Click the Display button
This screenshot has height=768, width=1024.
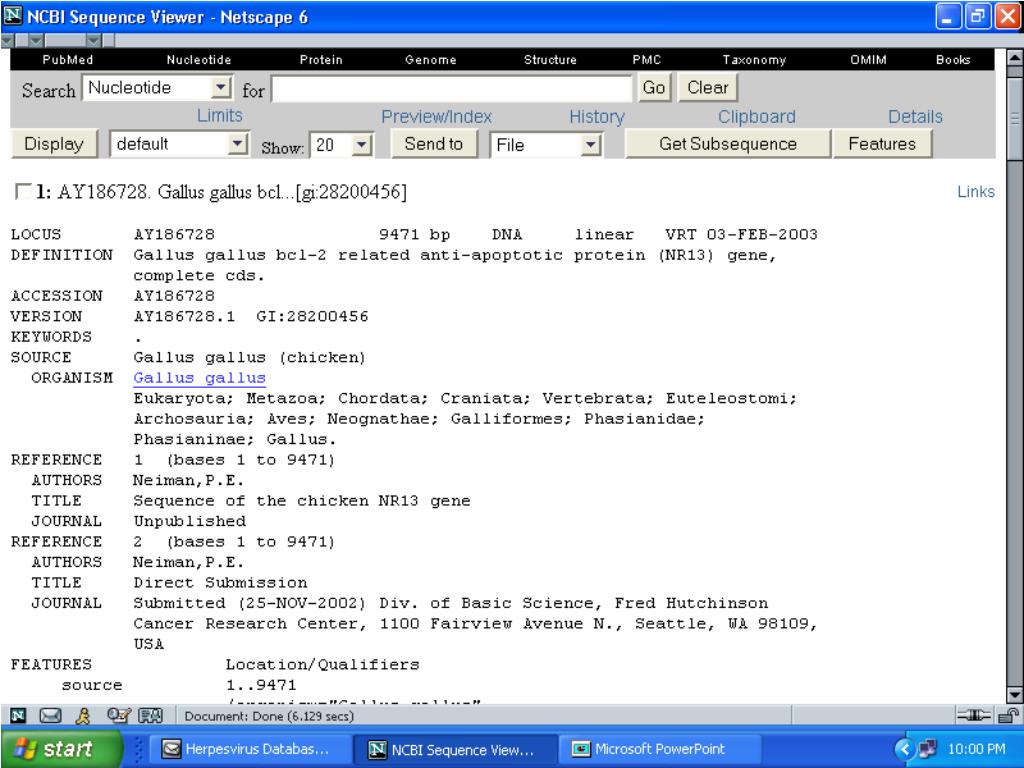point(54,144)
